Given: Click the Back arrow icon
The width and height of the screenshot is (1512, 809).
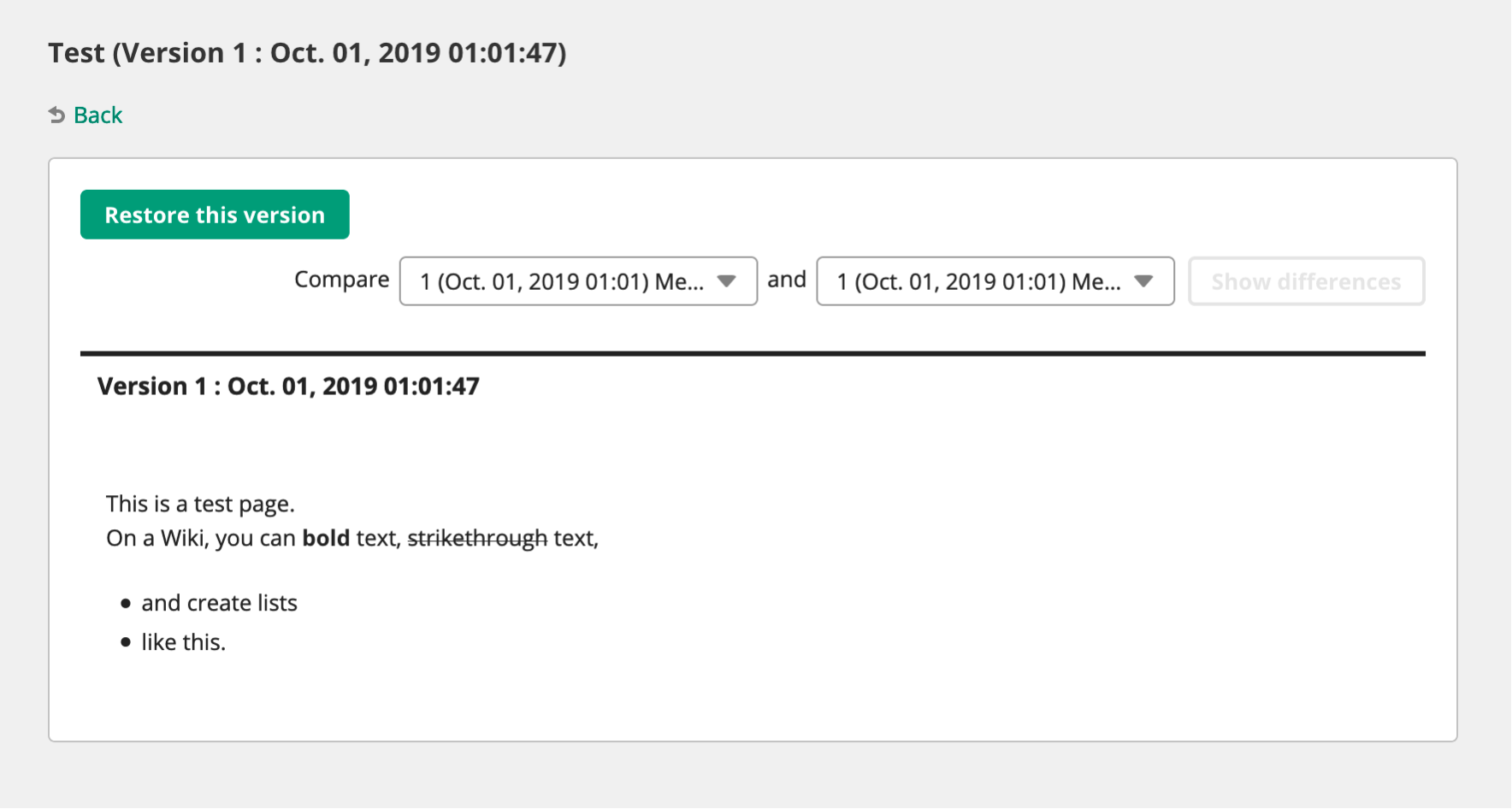Looking at the screenshot, I should 56,115.
